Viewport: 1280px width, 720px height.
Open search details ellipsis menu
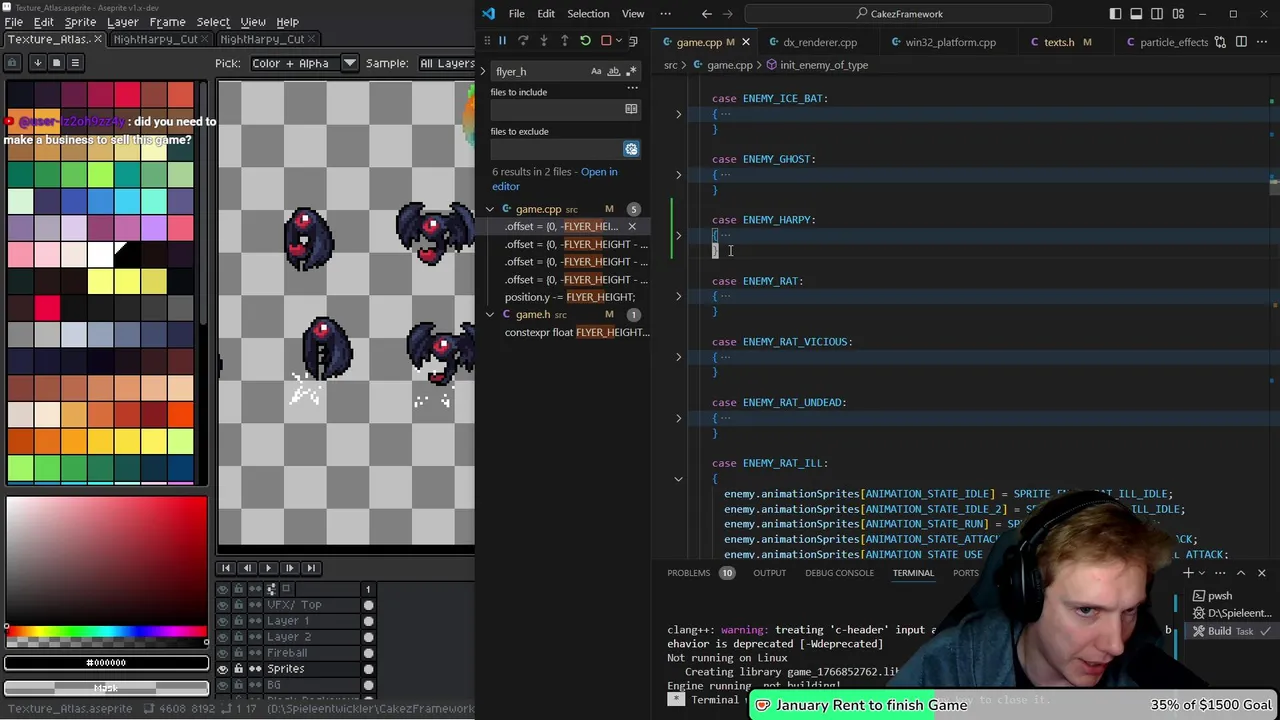pyautogui.click(x=632, y=88)
